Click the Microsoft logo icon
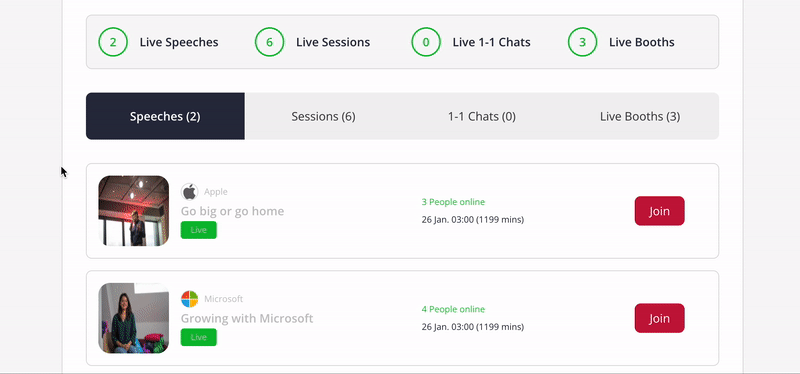 pos(189,299)
